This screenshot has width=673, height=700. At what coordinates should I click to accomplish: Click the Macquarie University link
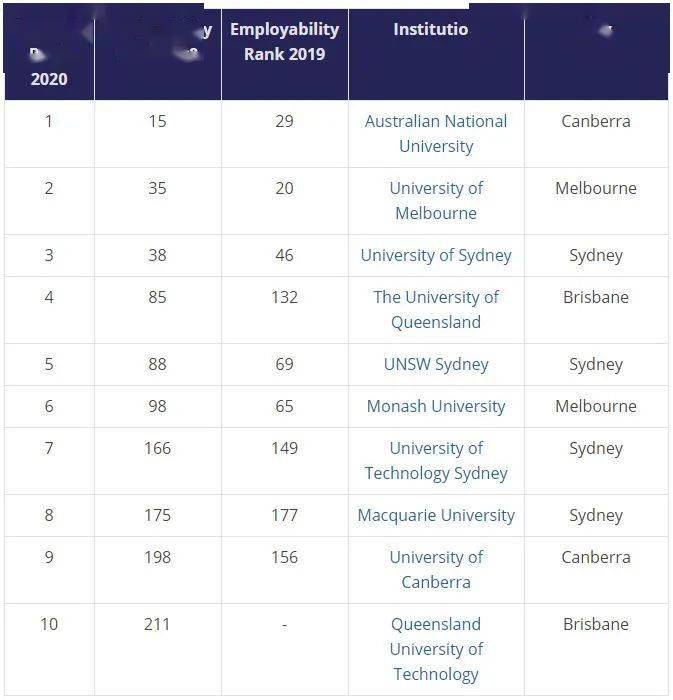pyautogui.click(x=436, y=515)
